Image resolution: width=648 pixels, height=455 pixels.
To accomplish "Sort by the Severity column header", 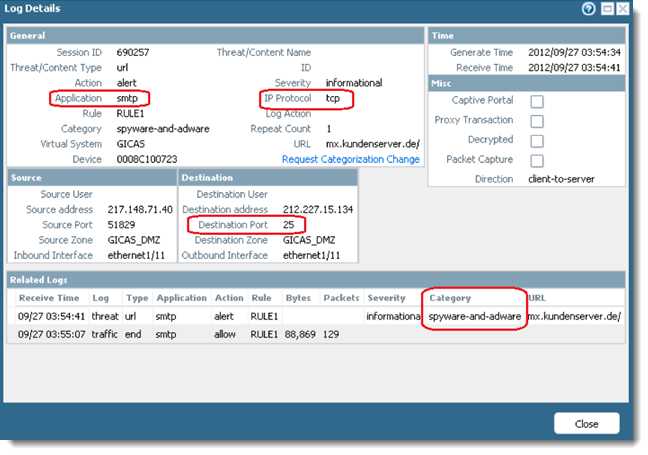I will click(x=386, y=298).
